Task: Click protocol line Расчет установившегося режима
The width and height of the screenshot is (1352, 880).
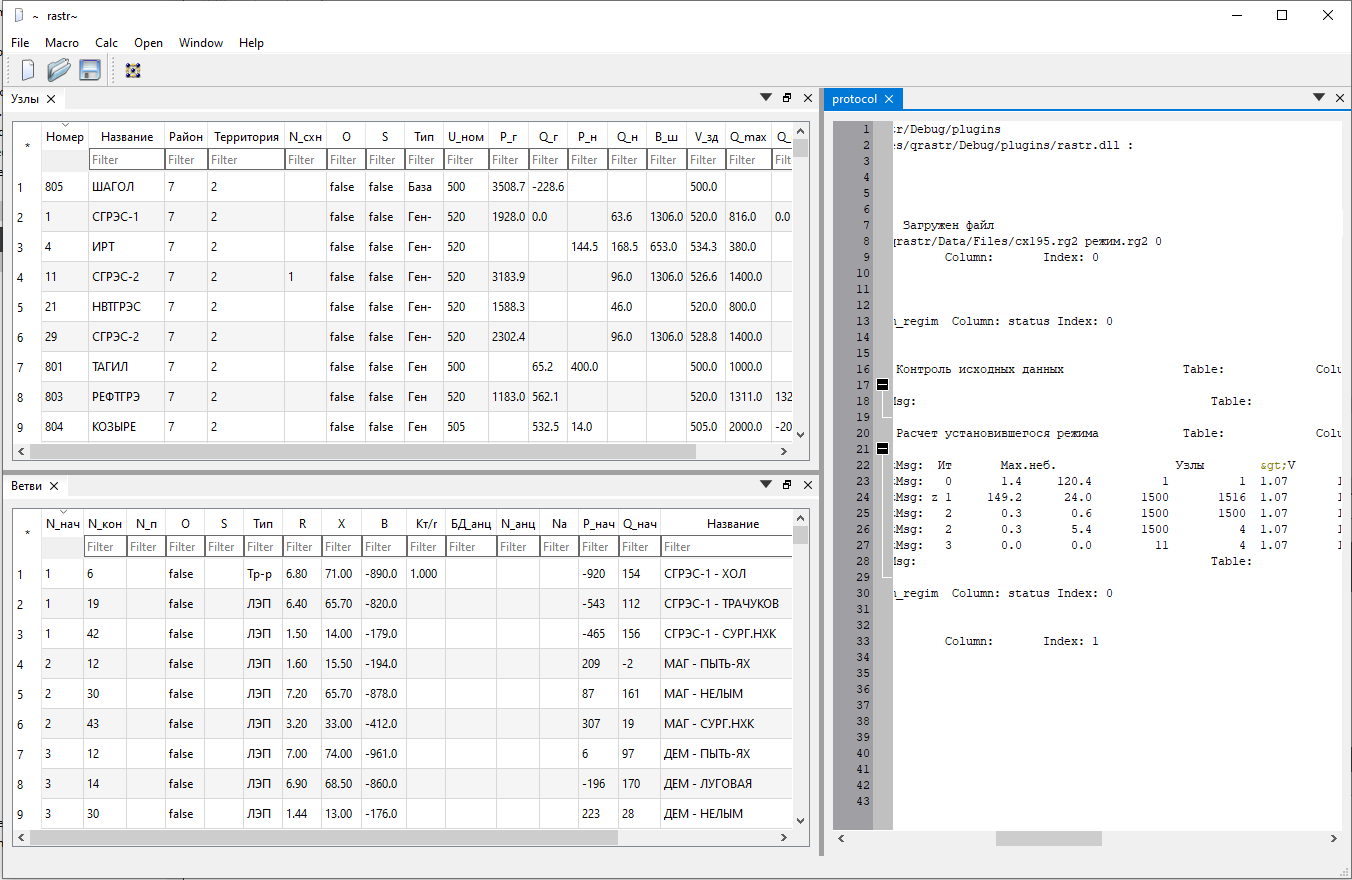Action: click(997, 433)
